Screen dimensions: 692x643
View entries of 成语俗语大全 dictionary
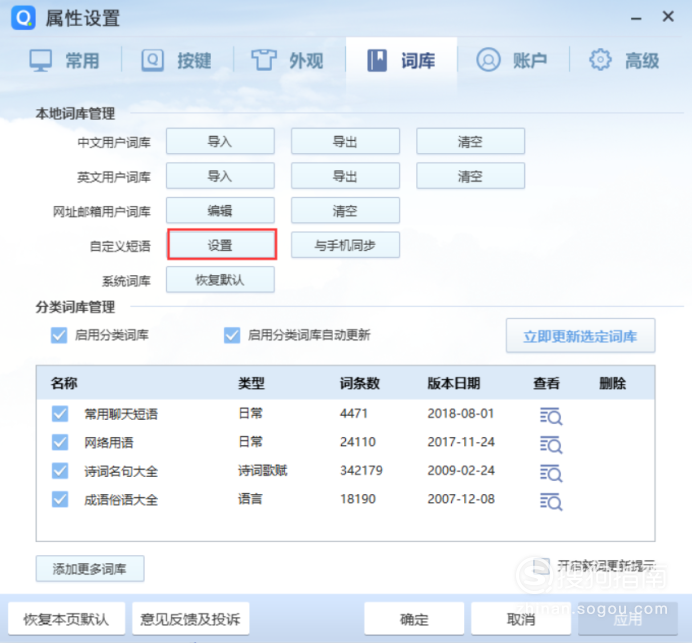551,502
